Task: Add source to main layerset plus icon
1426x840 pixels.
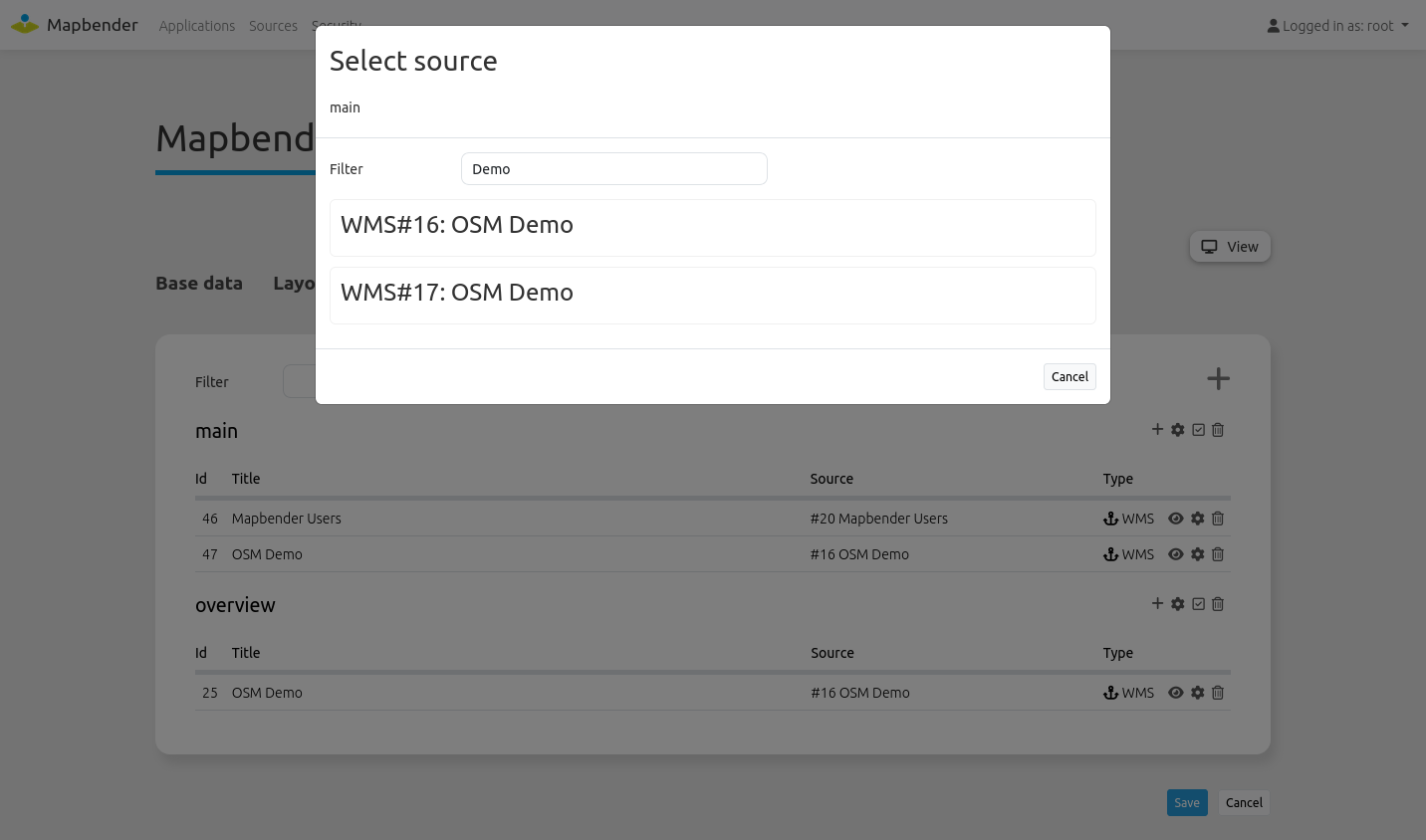Action: click(1157, 429)
